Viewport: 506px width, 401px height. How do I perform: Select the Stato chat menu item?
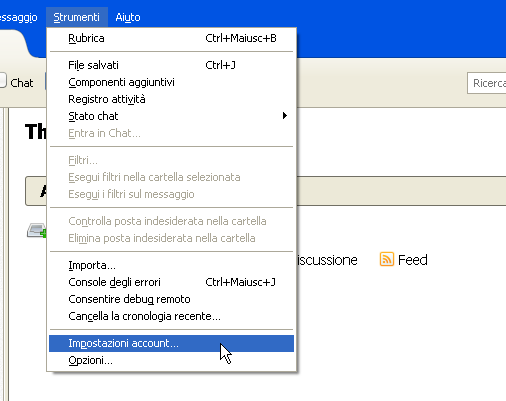pos(171,116)
